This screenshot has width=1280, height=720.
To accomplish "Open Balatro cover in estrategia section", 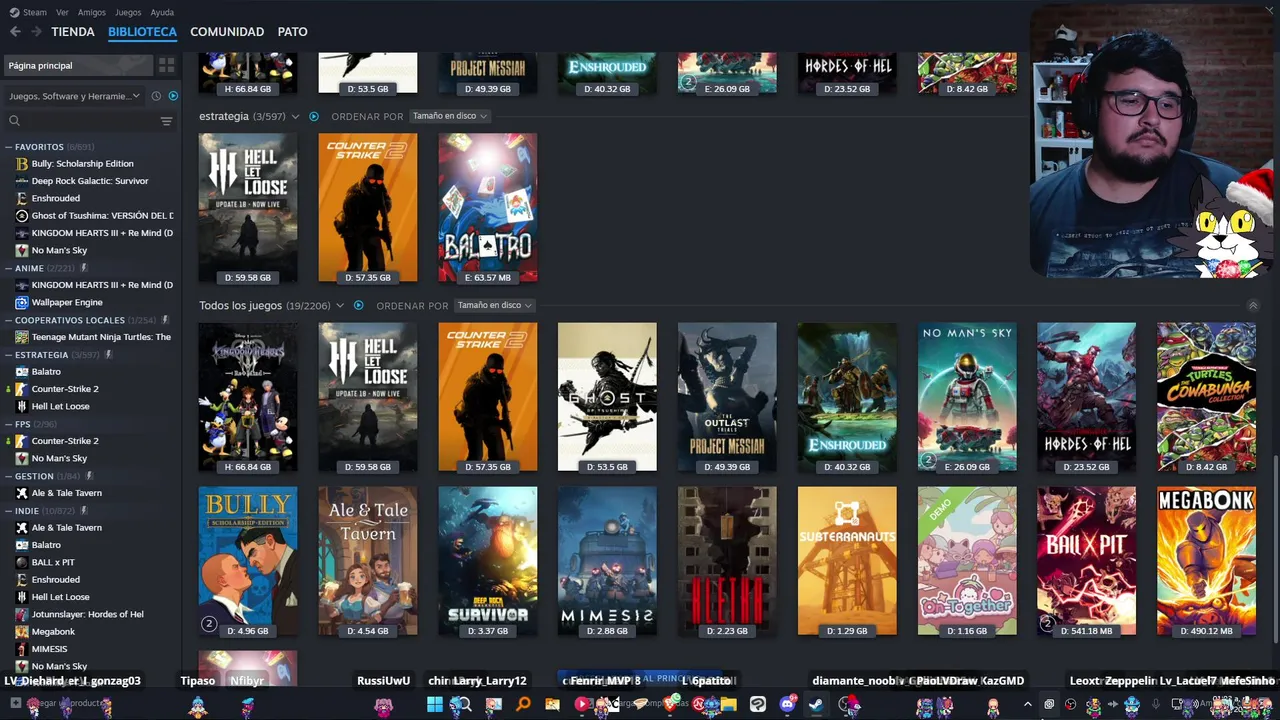I will (x=488, y=208).
